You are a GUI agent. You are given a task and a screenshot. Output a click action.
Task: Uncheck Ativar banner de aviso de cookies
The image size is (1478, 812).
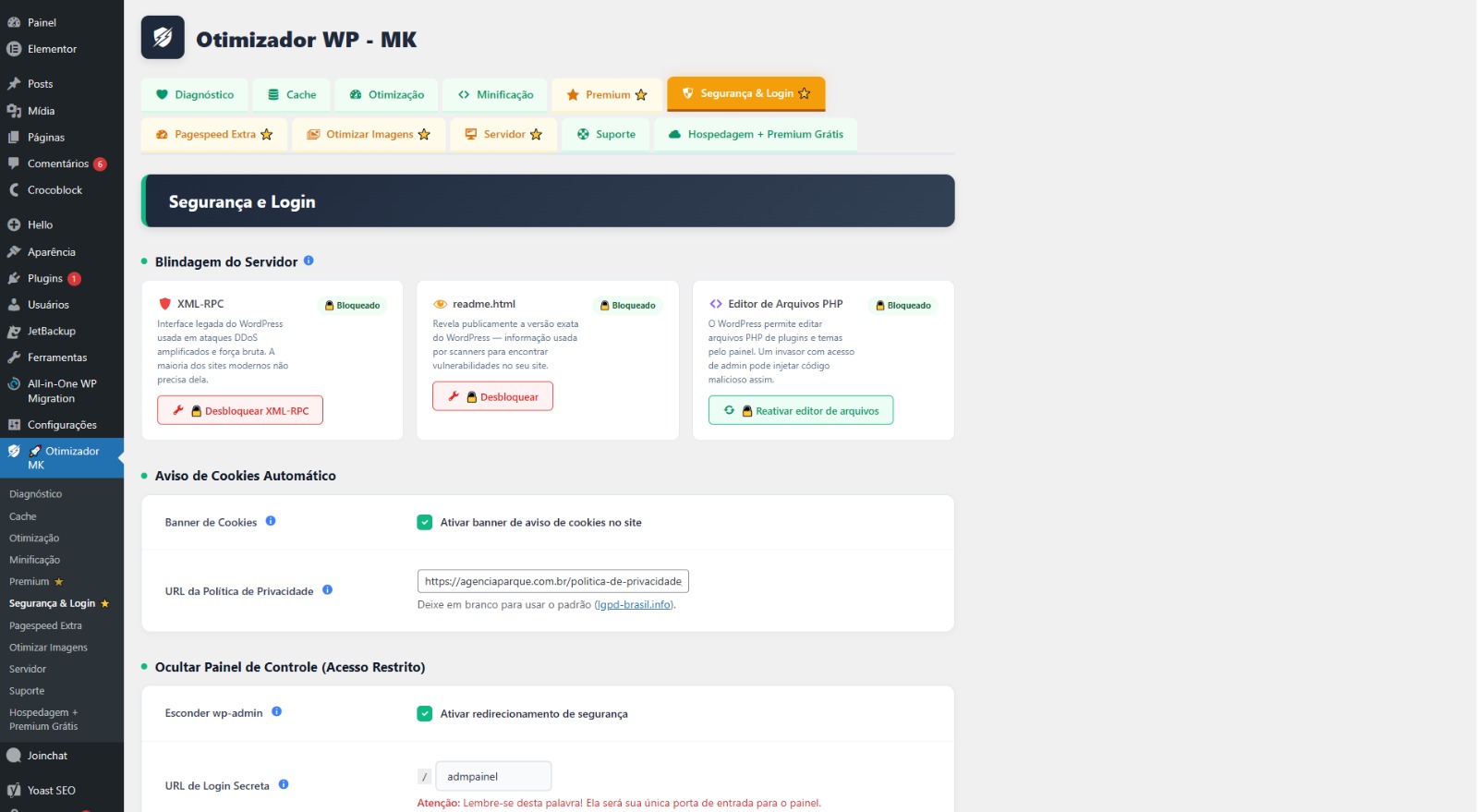point(425,522)
